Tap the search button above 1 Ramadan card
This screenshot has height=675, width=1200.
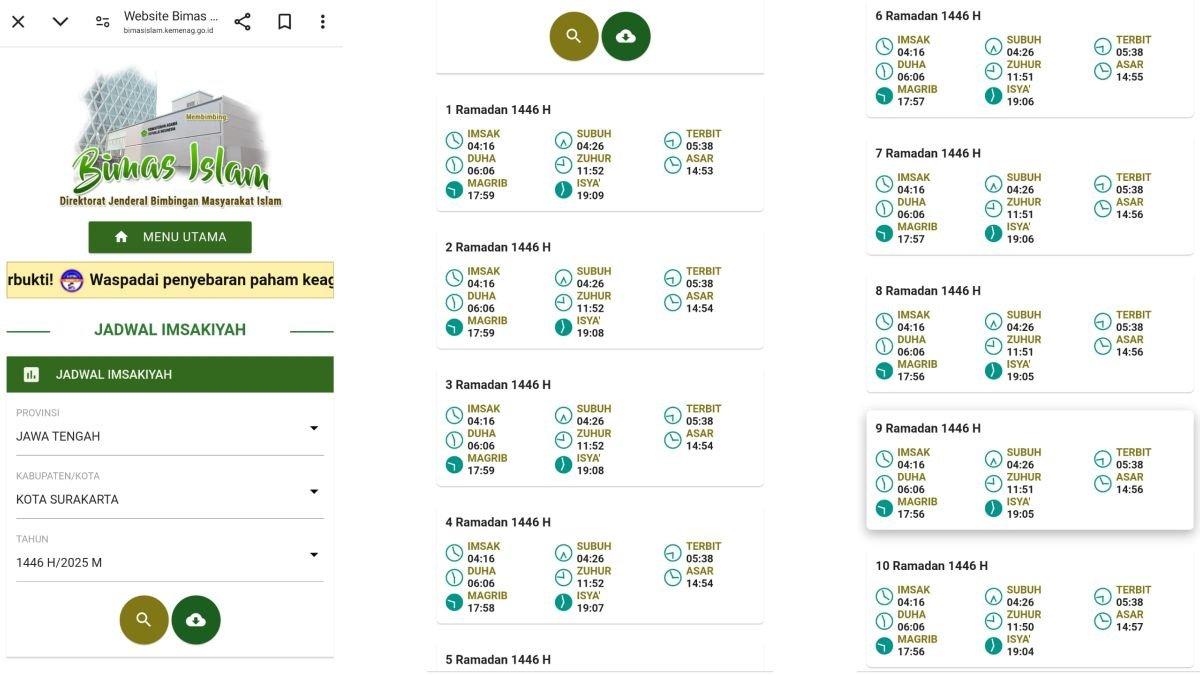[573, 36]
